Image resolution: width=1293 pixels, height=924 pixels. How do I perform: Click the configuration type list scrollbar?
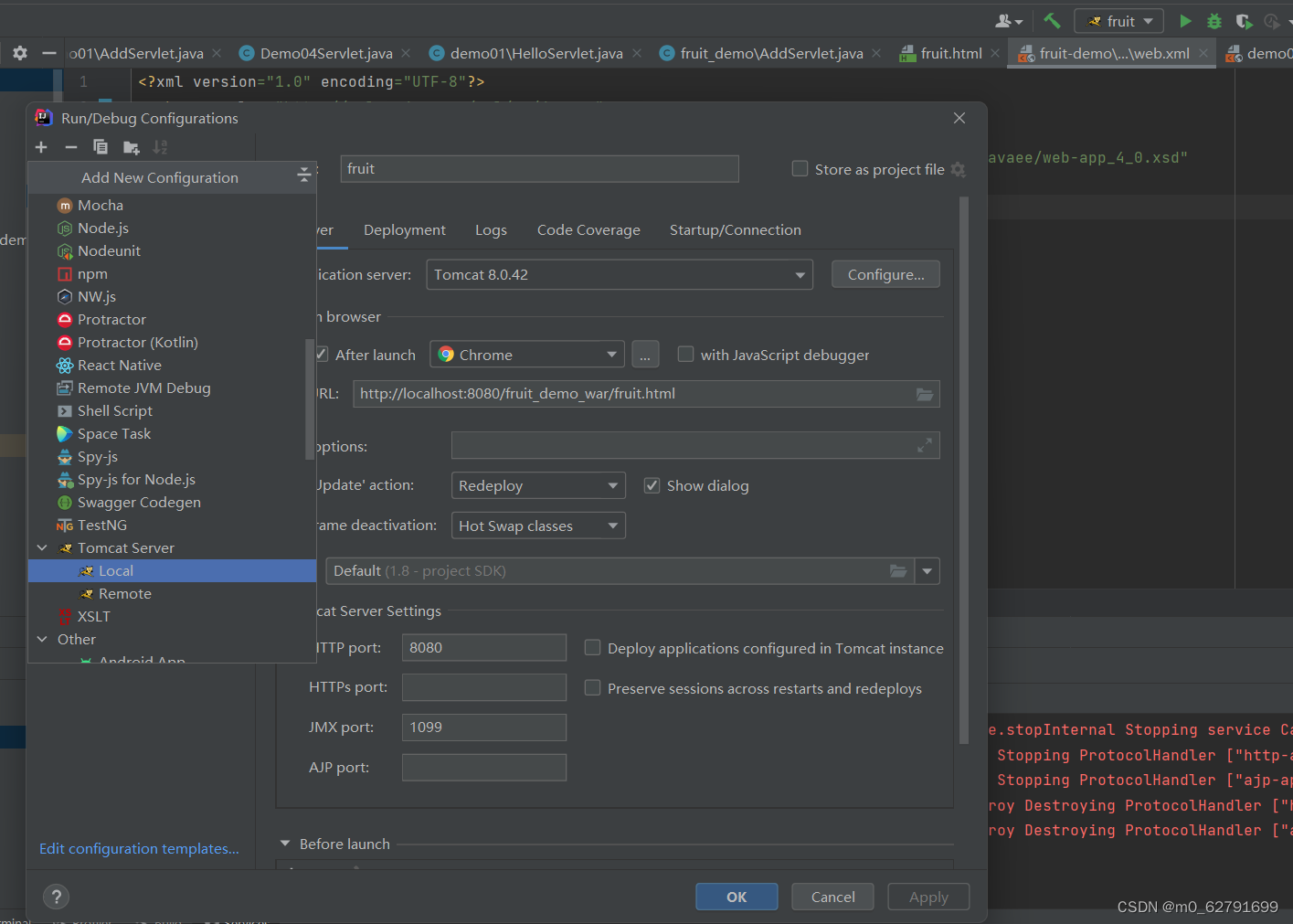point(310,399)
